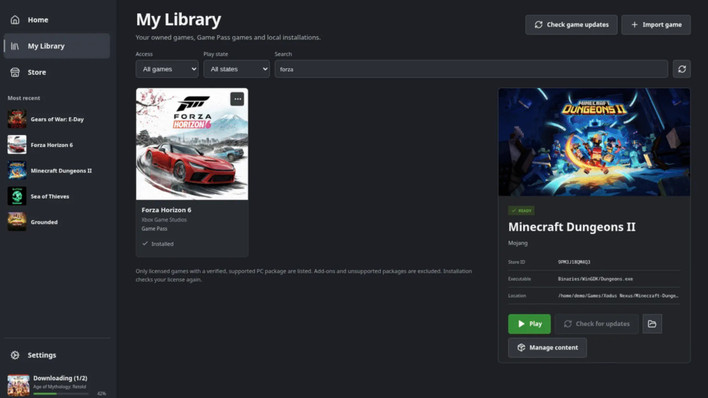The width and height of the screenshot is (708, 398).
Task: Click the Mojang developer name
Action: tap(517, 243)
